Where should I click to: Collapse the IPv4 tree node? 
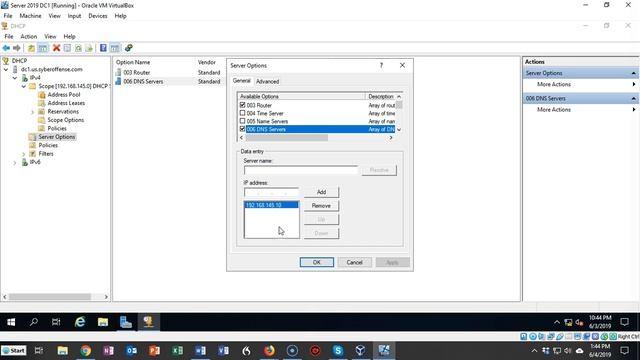click(15, 78)
